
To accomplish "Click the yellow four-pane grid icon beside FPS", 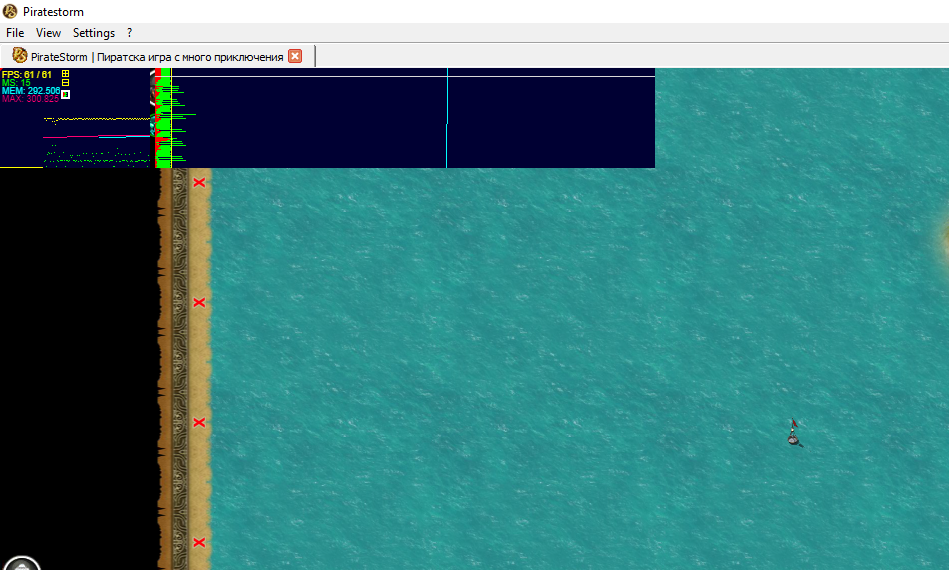I will point(65,74).
